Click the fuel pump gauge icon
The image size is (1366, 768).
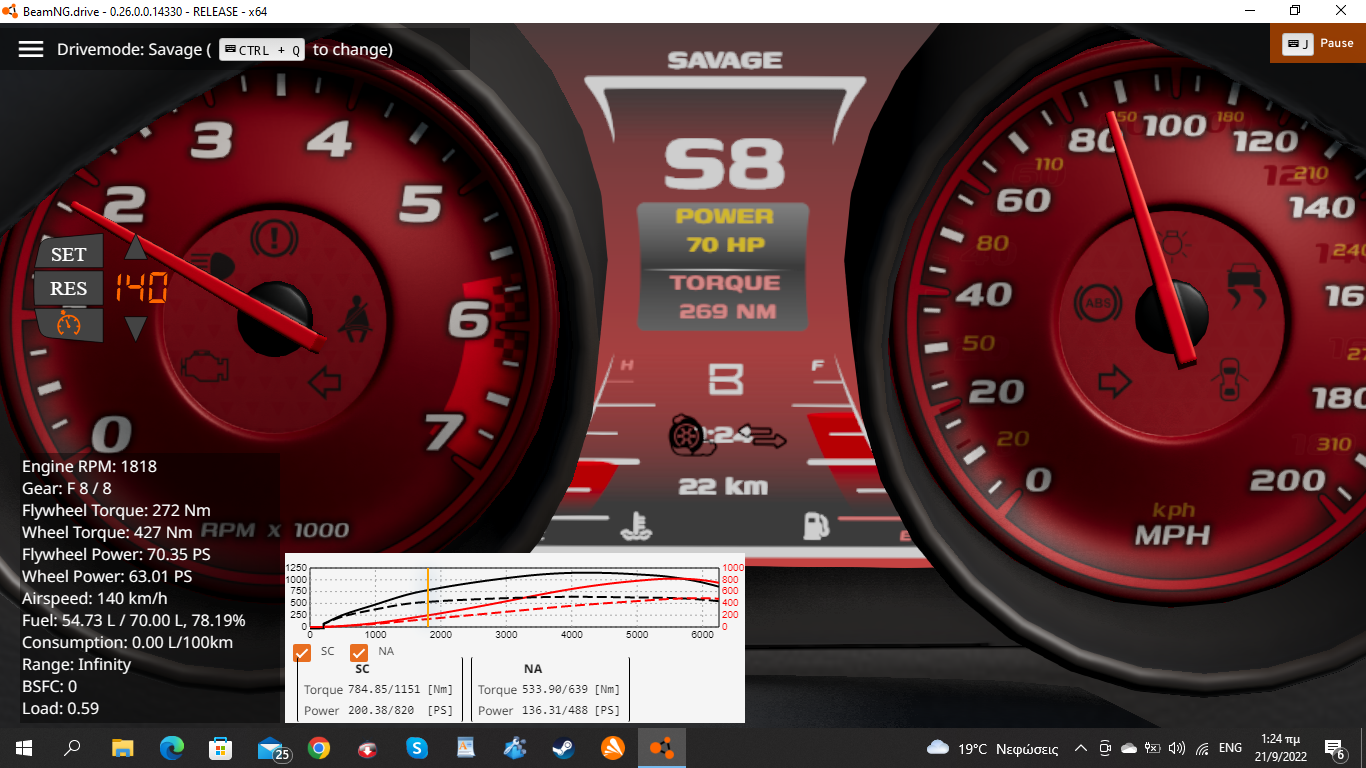pos(817,525)
